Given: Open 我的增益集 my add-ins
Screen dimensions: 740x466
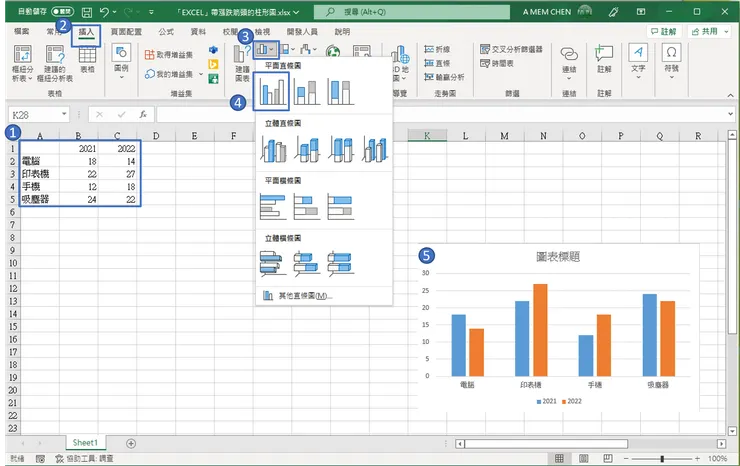Looking at the screenshot, I should (174, 74).
